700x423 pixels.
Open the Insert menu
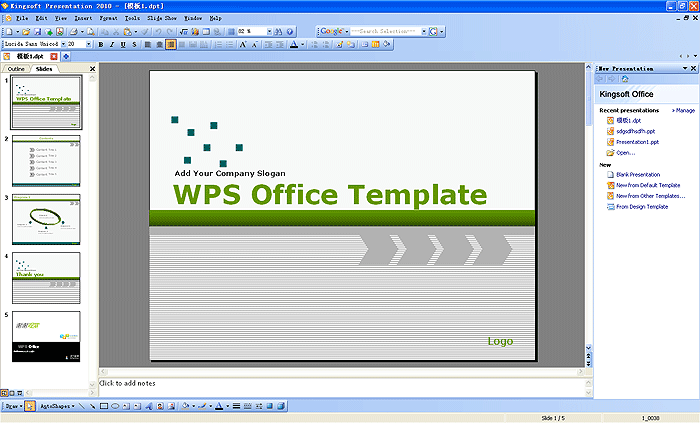pos(83,18)
